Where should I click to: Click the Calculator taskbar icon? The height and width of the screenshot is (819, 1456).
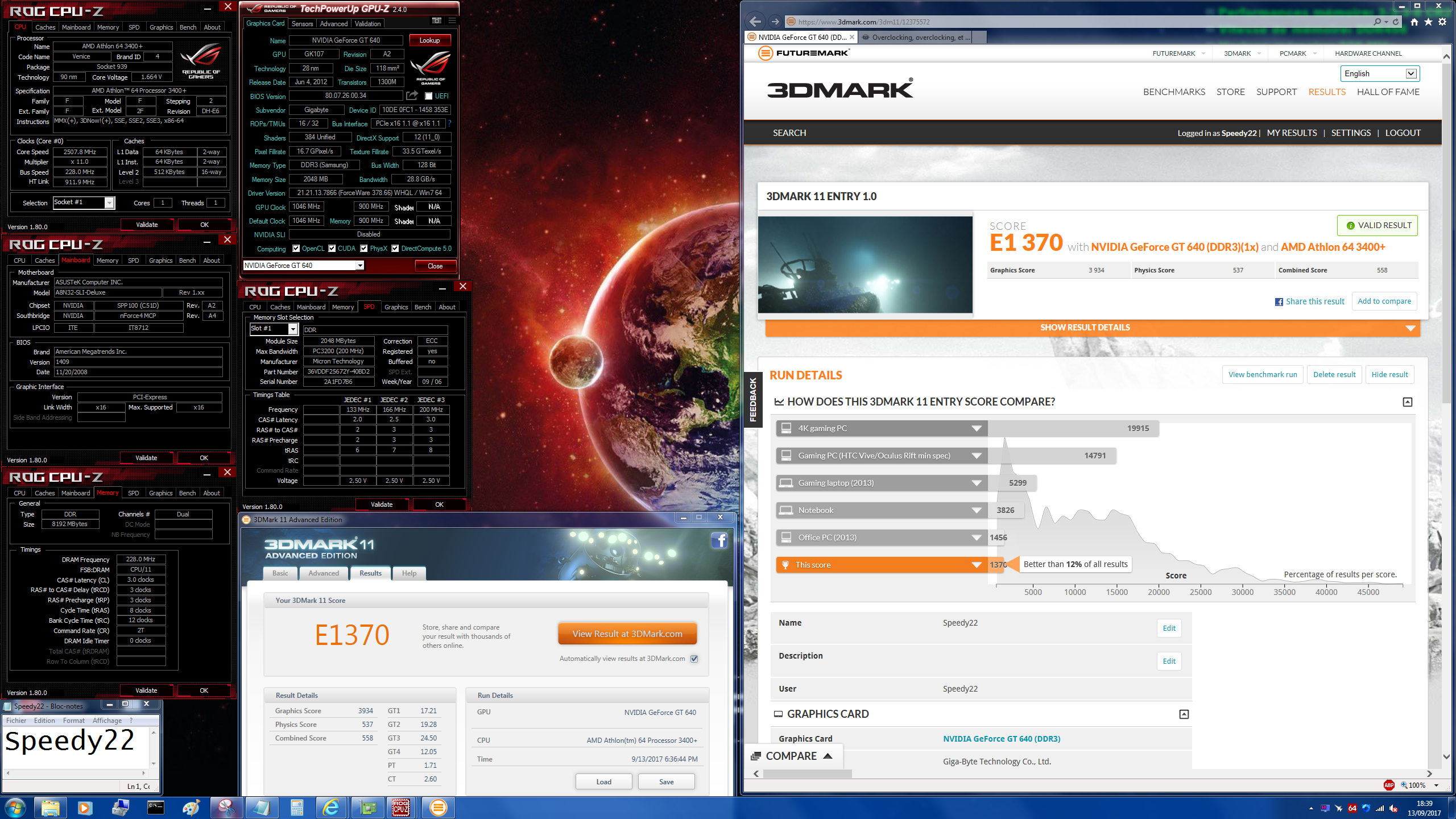click(296, 808)
